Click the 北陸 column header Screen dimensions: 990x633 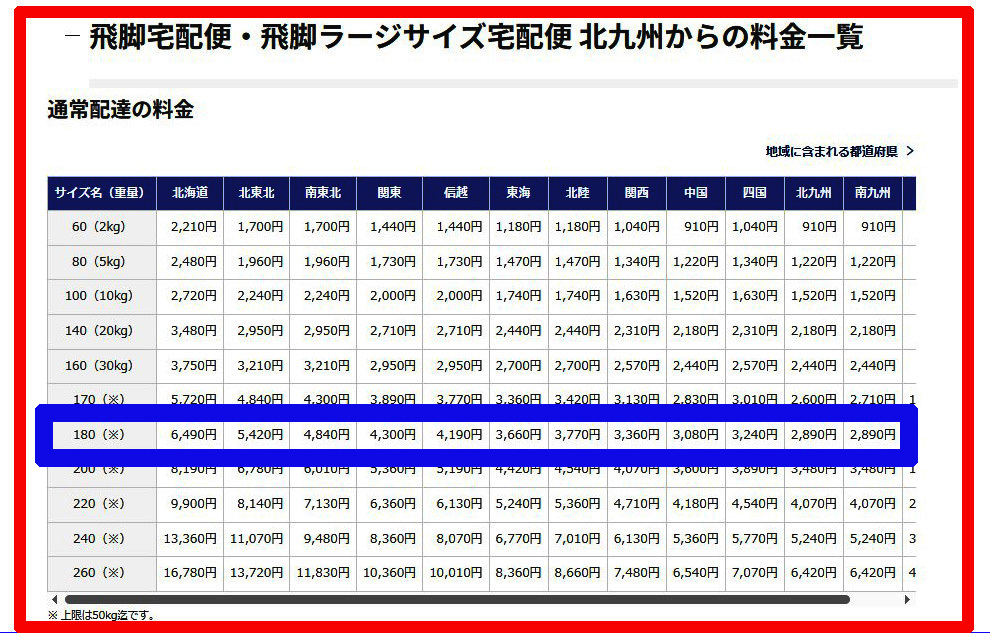pos(578,193)
